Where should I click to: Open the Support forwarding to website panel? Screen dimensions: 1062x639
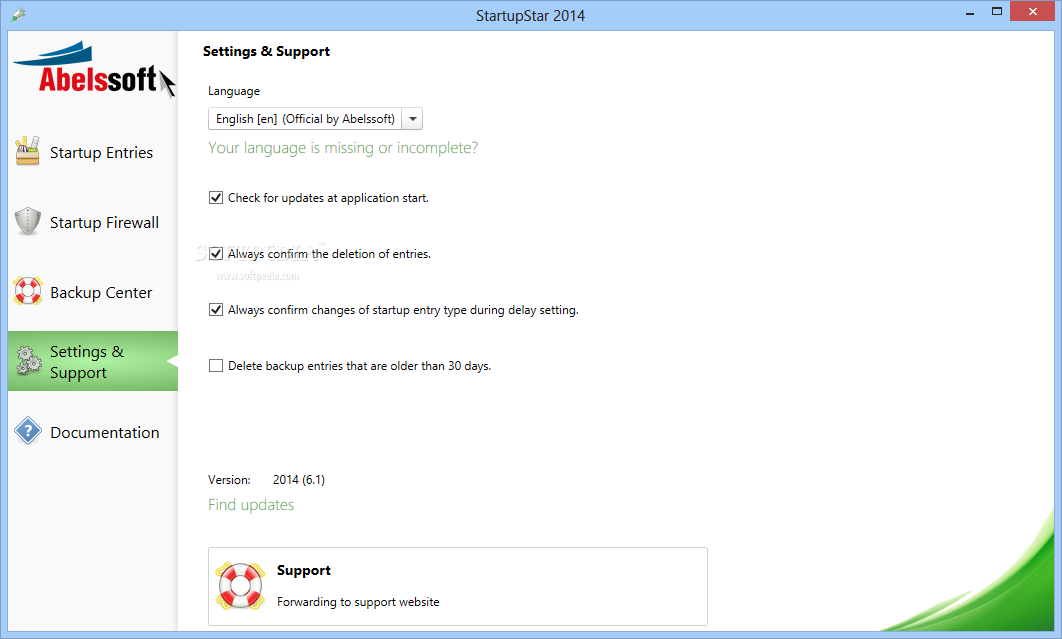tap(458, 586)
